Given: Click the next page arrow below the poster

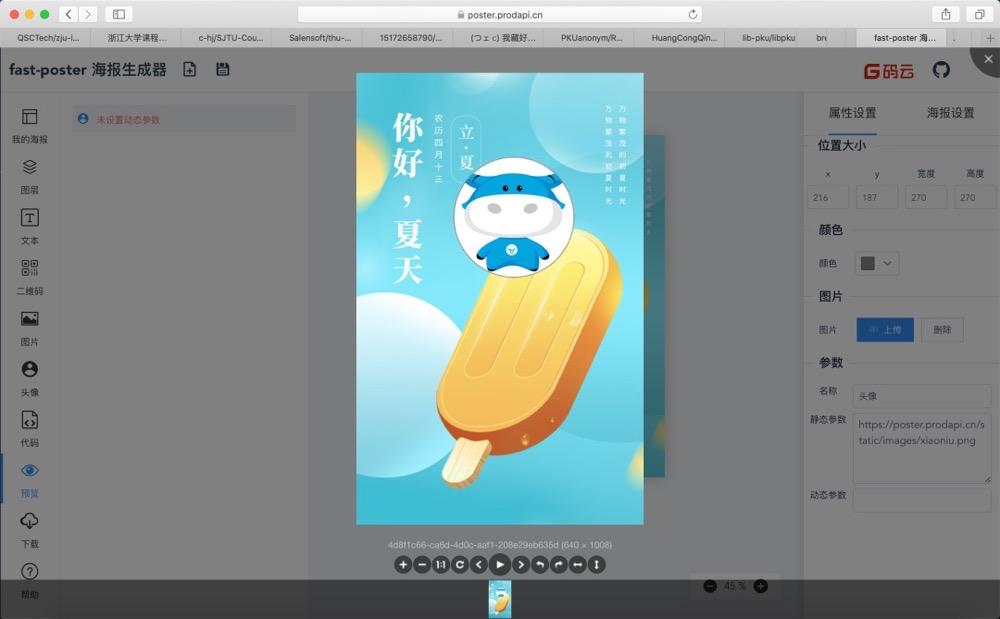Looking at the screenshot, I should click(x=521, y=564).
